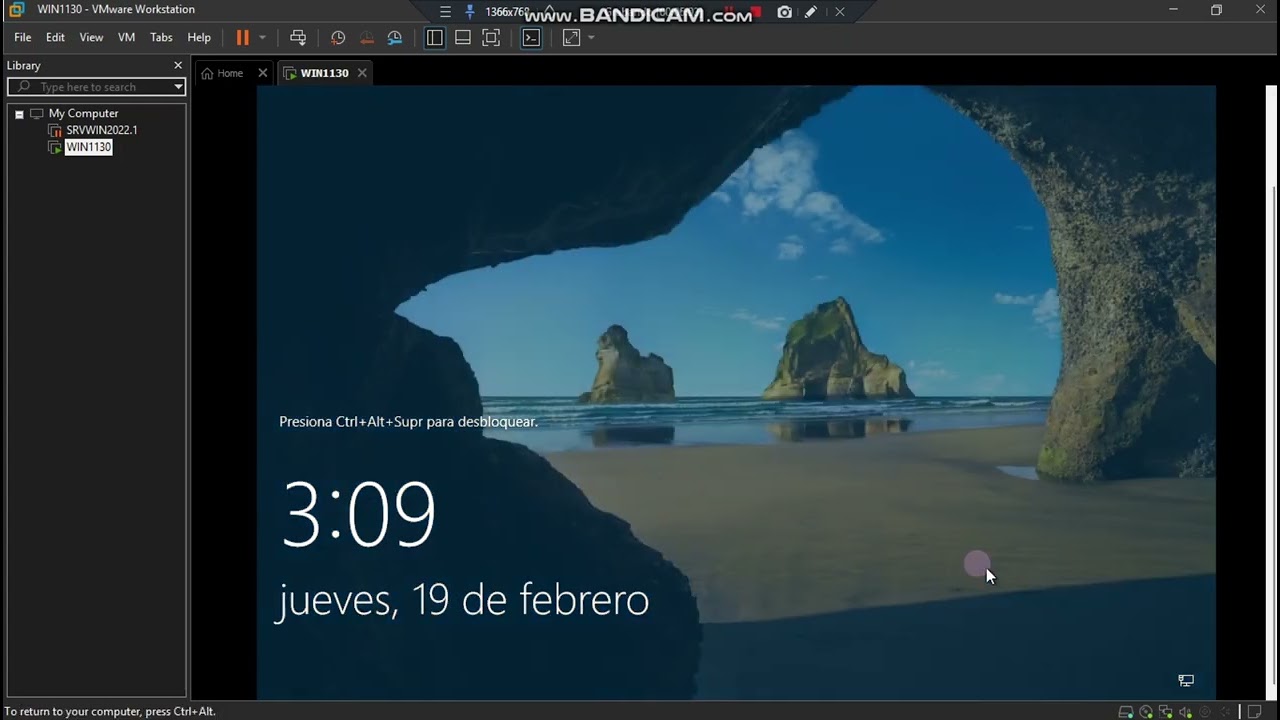Click the network adapter status icon

pyautogui.click(x=1166, y=712)
